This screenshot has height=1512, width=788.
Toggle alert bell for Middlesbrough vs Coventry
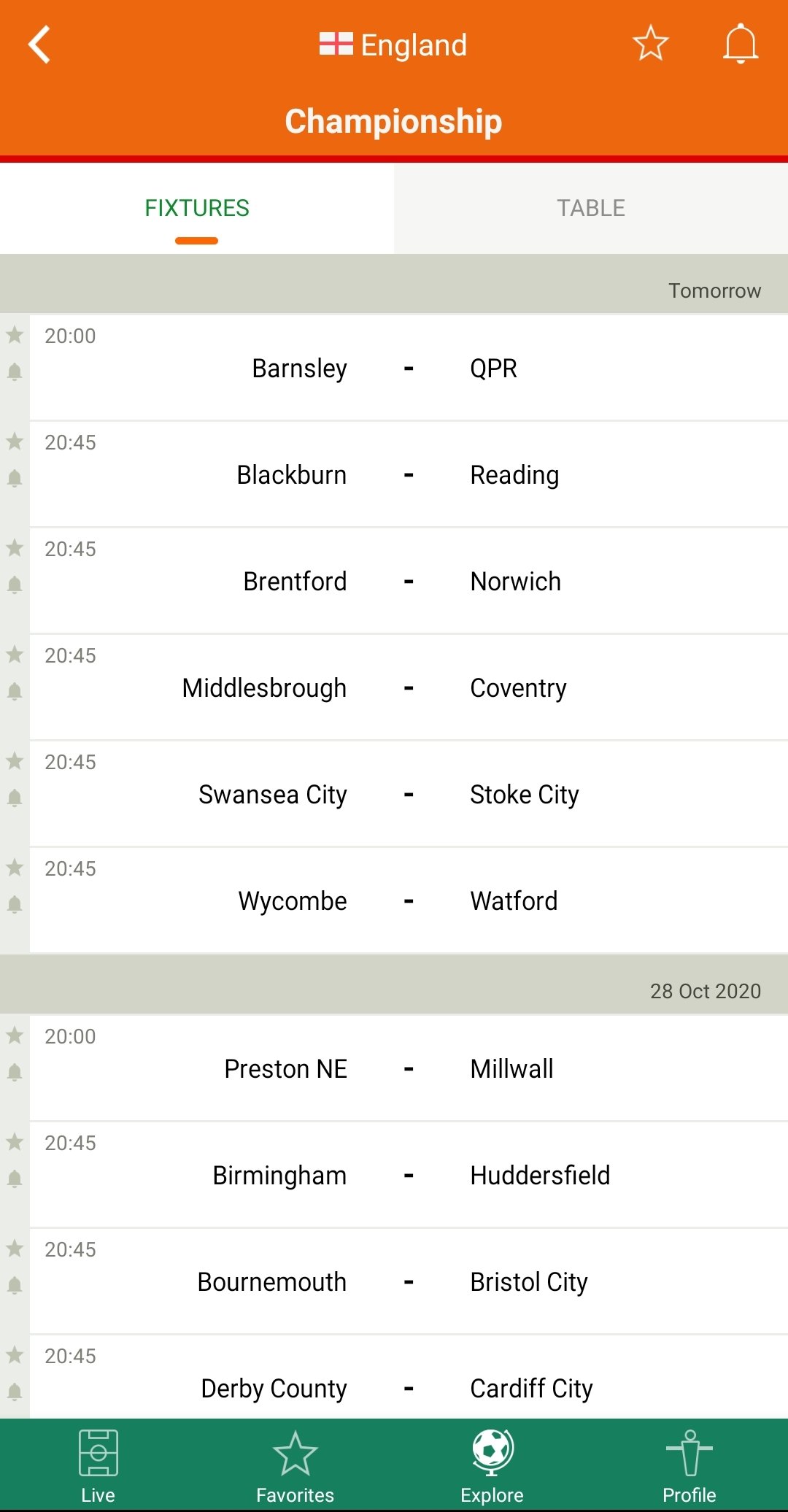(x=15, y=691)
